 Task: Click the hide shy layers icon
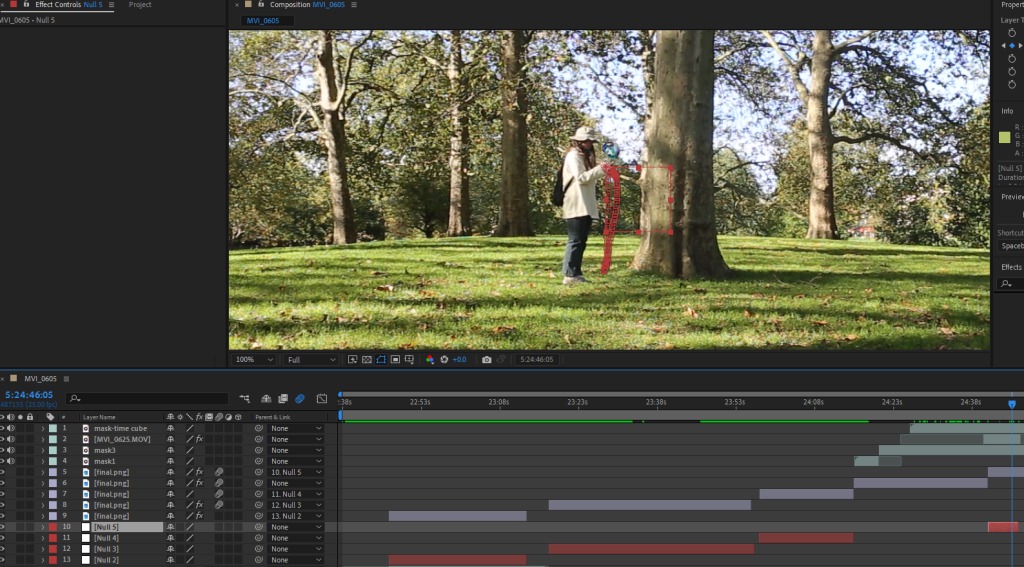tap(266, 398)
